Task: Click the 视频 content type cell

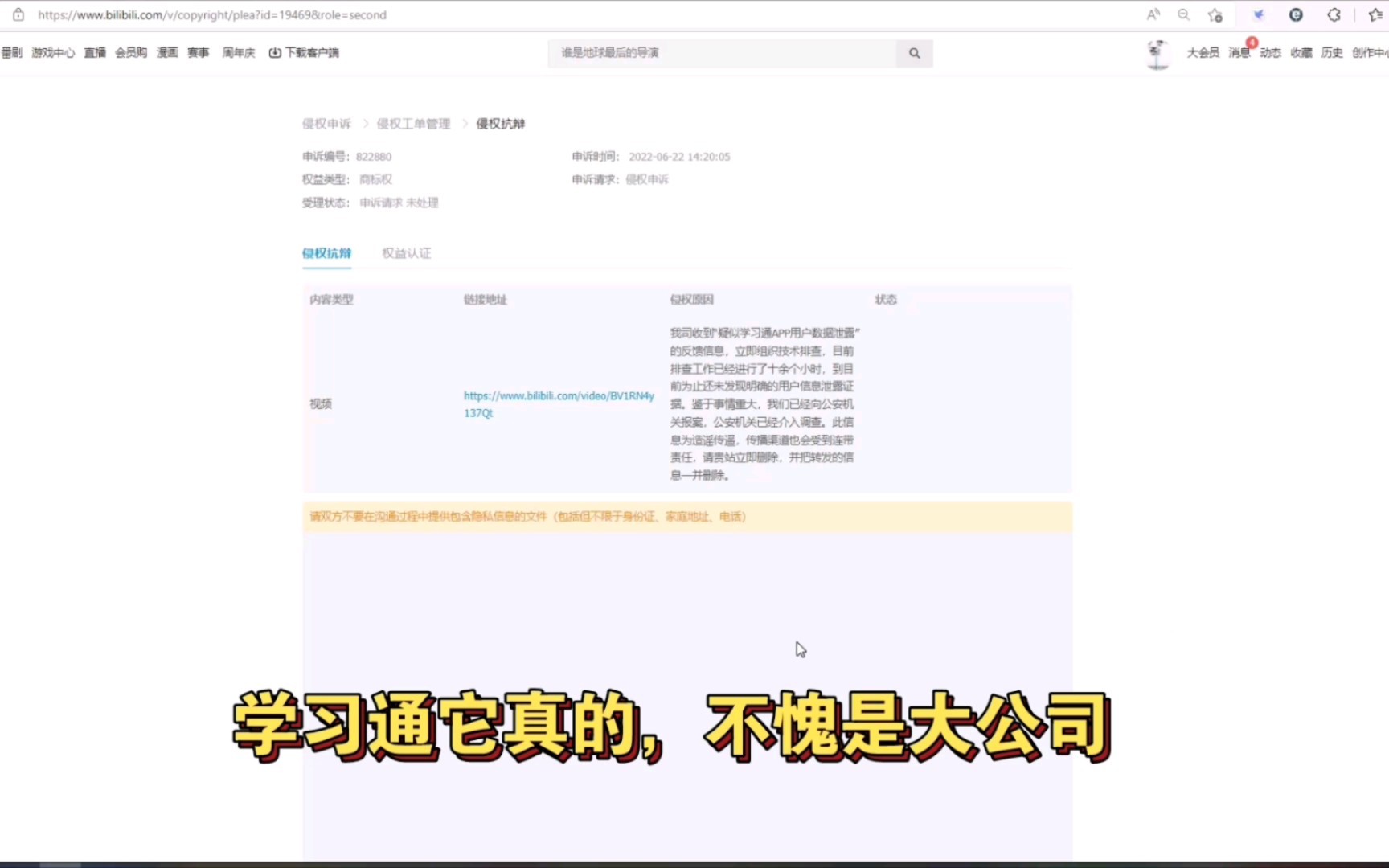Action: [321, 403]
